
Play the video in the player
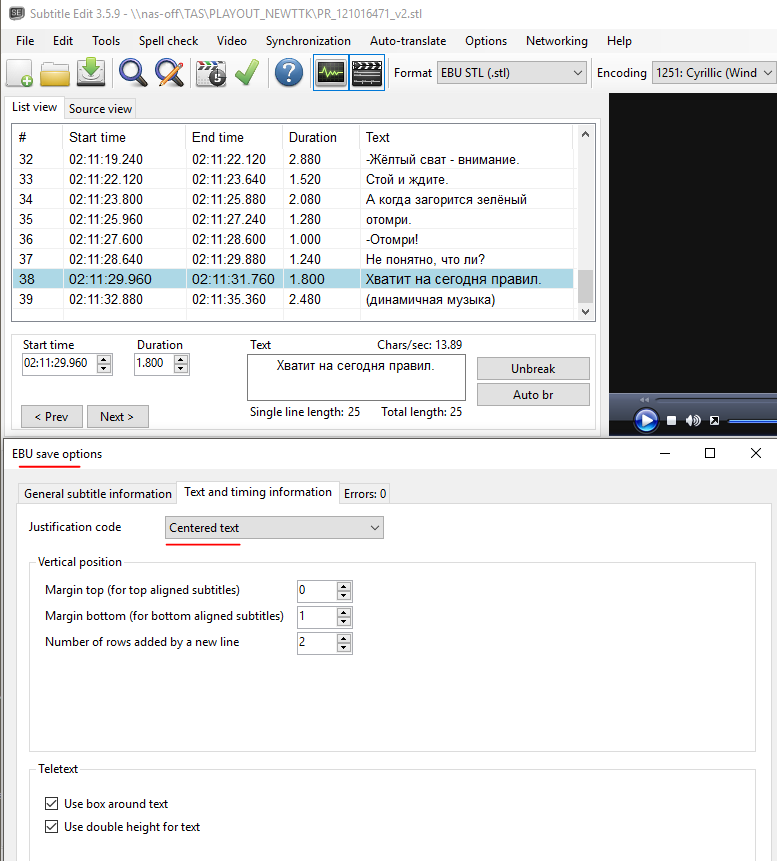point(646,421)
